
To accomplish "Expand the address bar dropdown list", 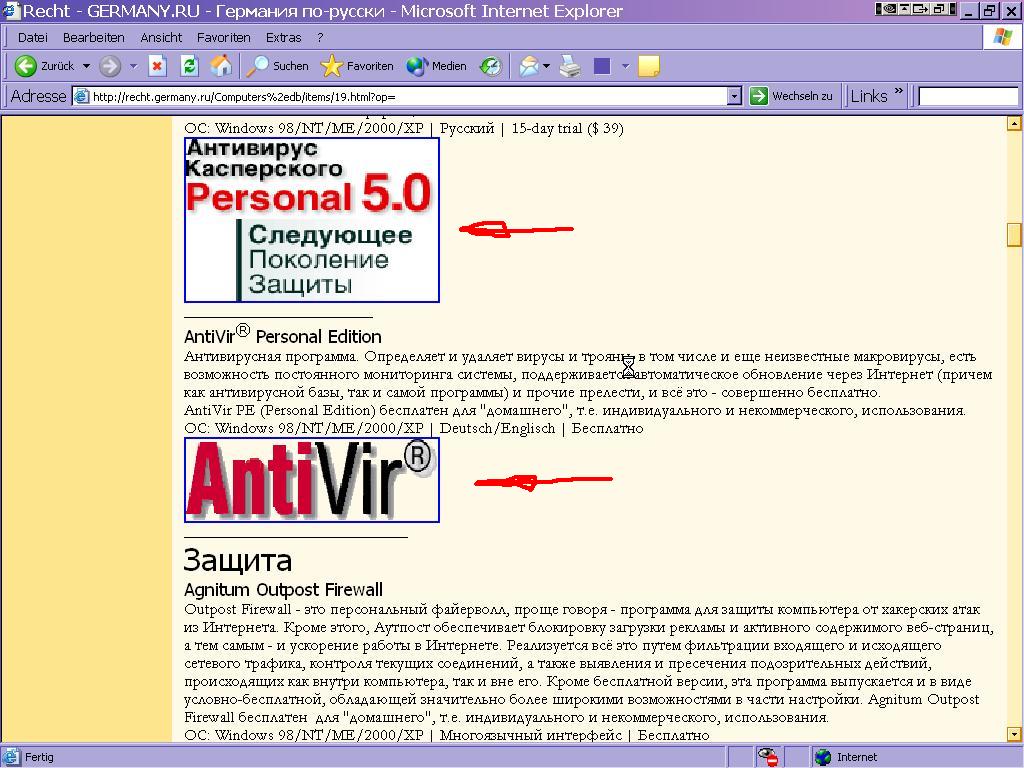I will (x=735, y=97).
